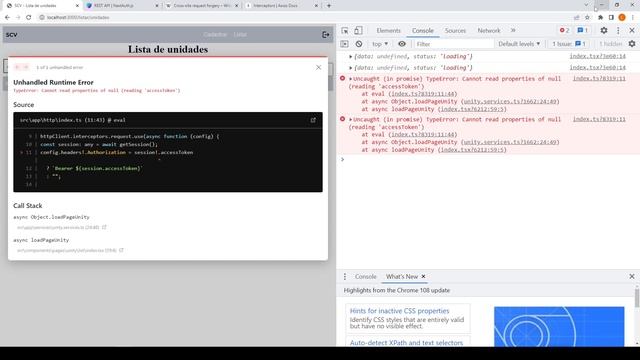Open drawer more options menu
Image resolution: width=640 pixels, height=360 pixels.
pyautogui.click(x=345, y=277)
